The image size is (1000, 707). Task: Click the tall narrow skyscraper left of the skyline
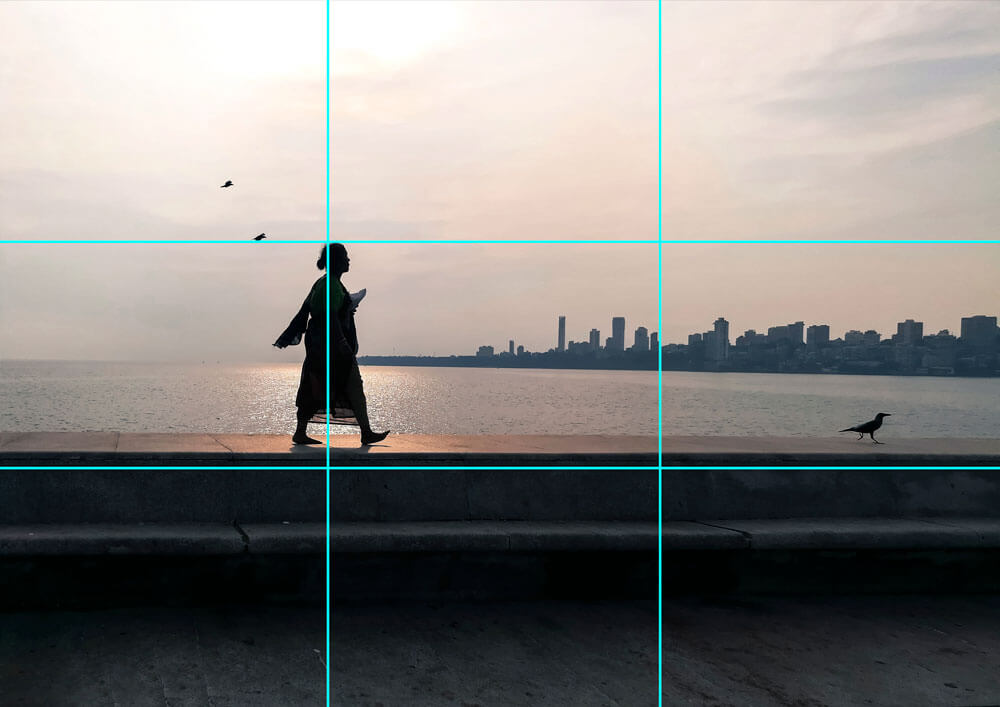(561, 333)
